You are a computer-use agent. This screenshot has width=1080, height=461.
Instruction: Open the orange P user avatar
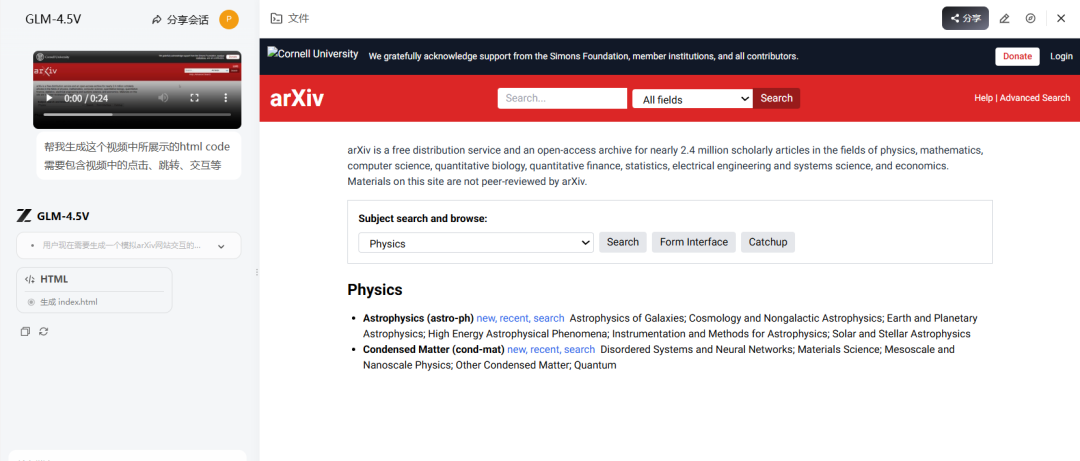(229, 20)
